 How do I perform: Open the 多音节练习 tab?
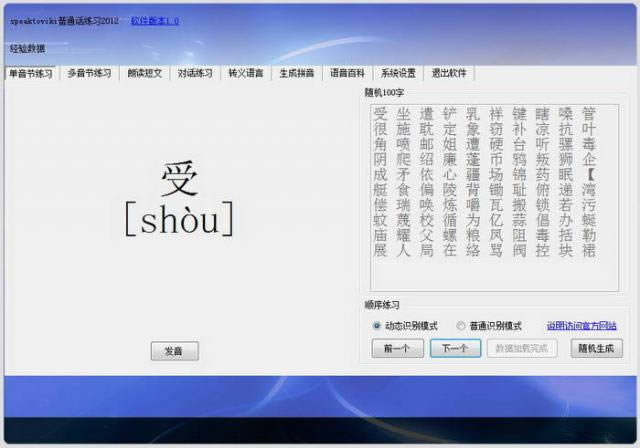pos(89,73)
